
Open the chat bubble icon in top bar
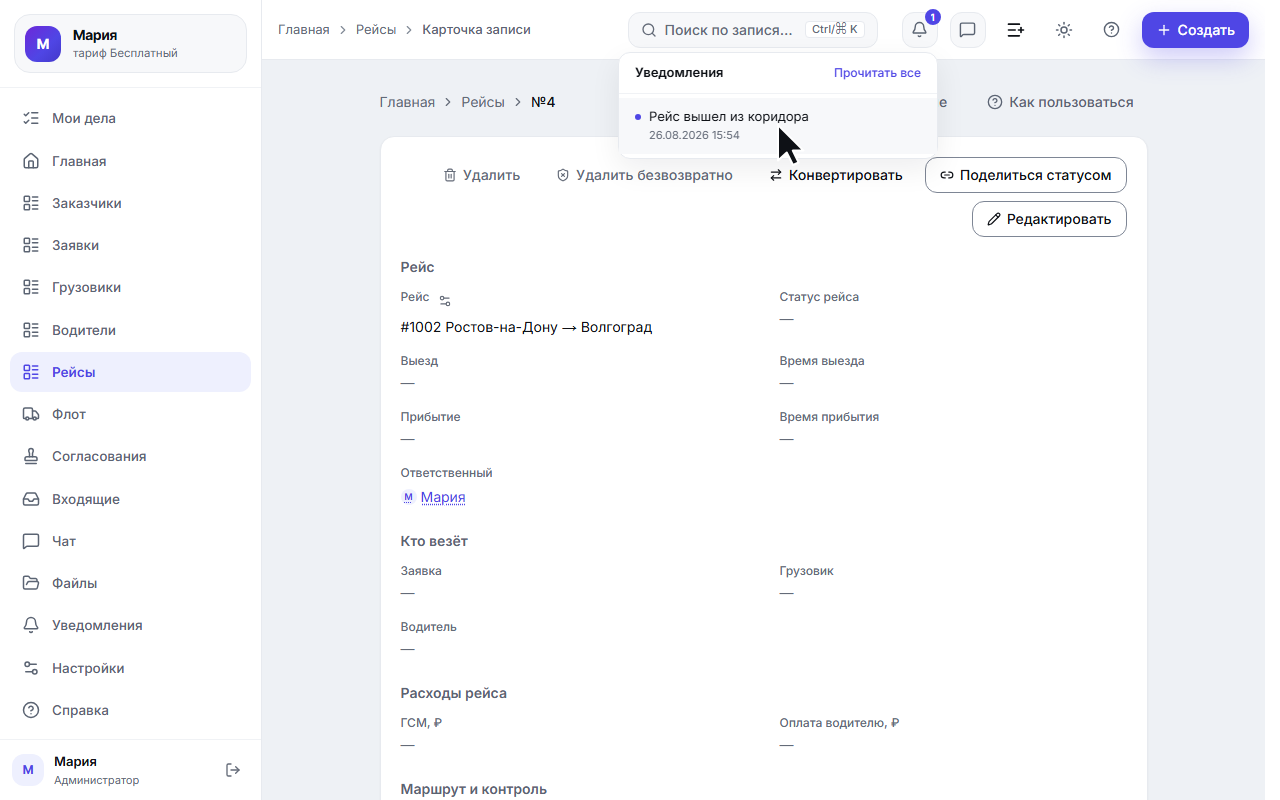tap(967, 30)
